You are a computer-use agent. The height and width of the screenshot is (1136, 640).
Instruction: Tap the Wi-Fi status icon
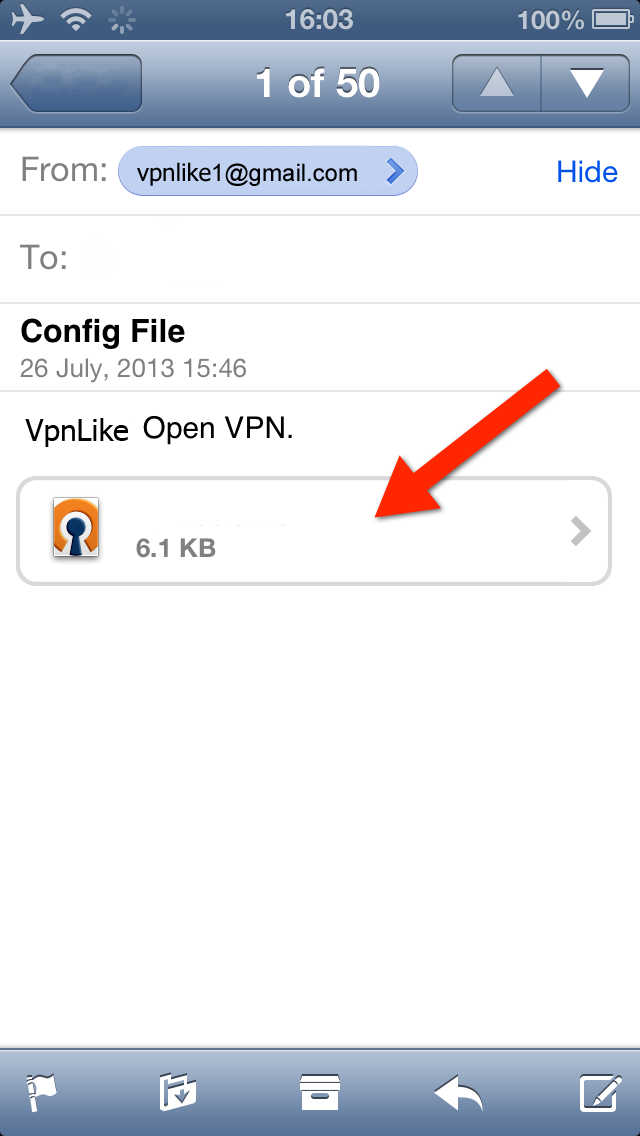75,20
